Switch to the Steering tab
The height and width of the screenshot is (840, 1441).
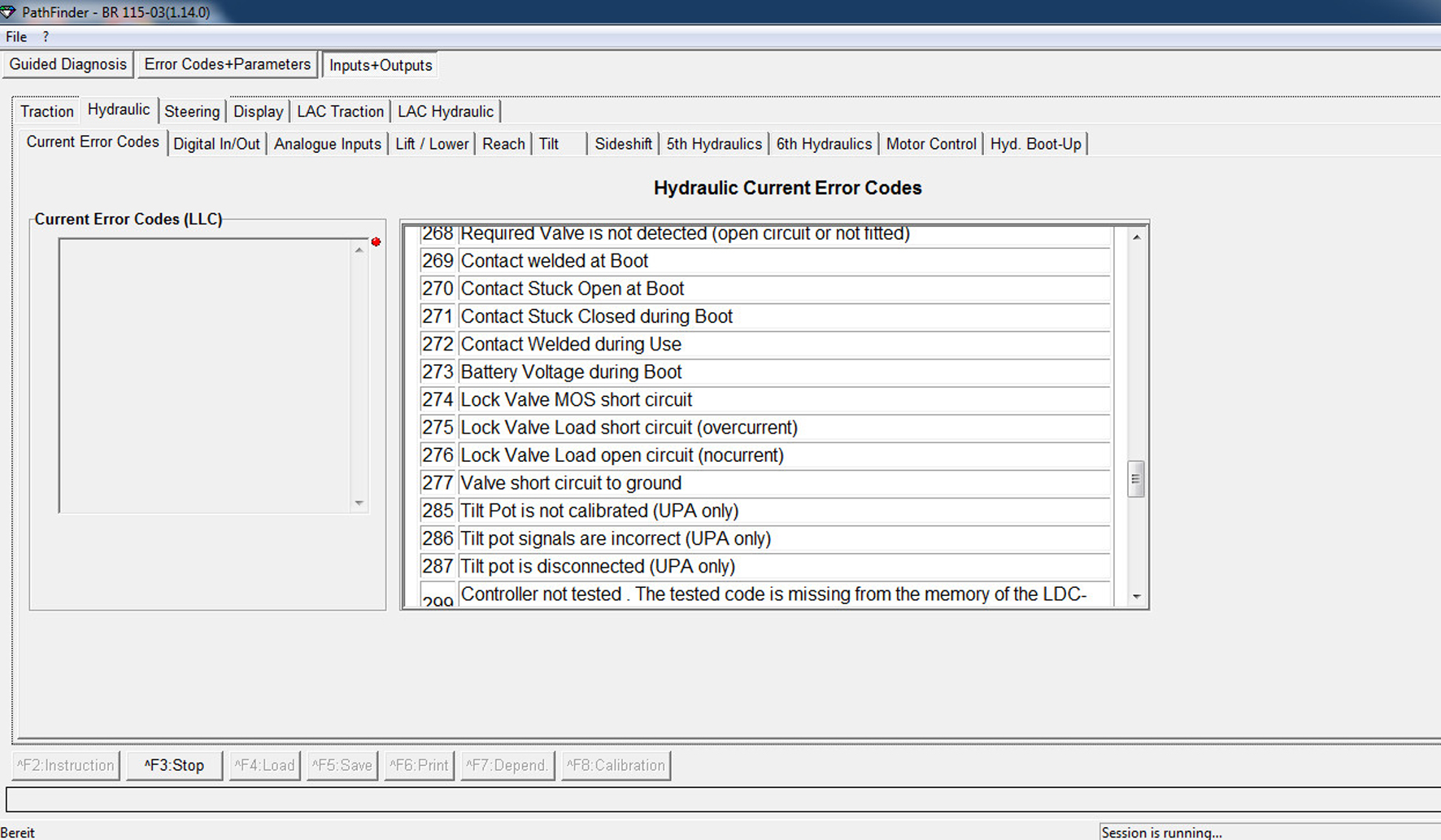click(x=192, y=111)
